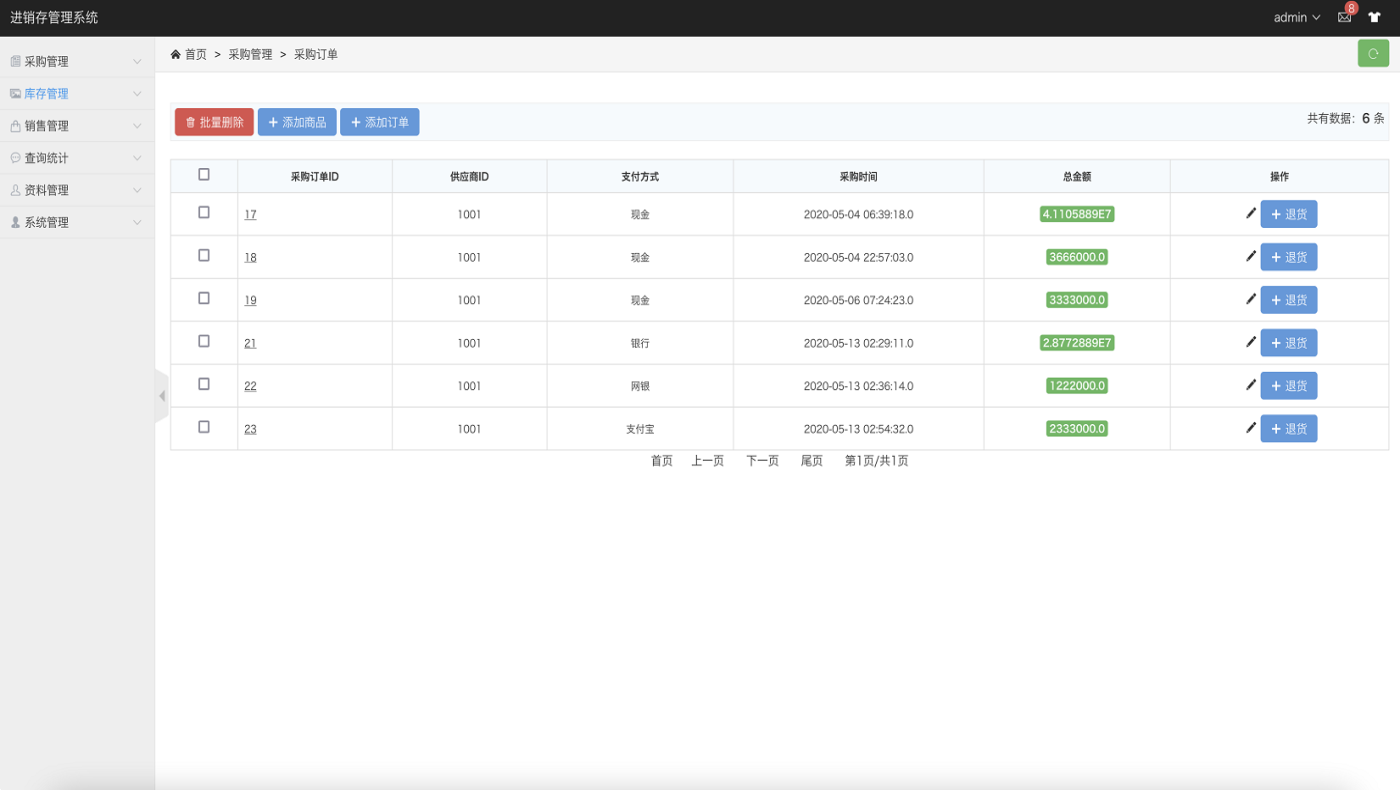
Task: Click the 库存管理 sidebar icon
Action: point(15,93)
